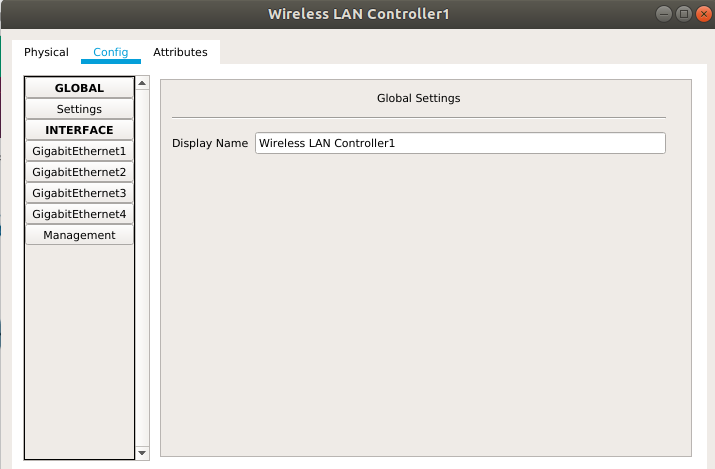Close the Wireless LAN Controller1 window
715x469 pixels.
704,14
